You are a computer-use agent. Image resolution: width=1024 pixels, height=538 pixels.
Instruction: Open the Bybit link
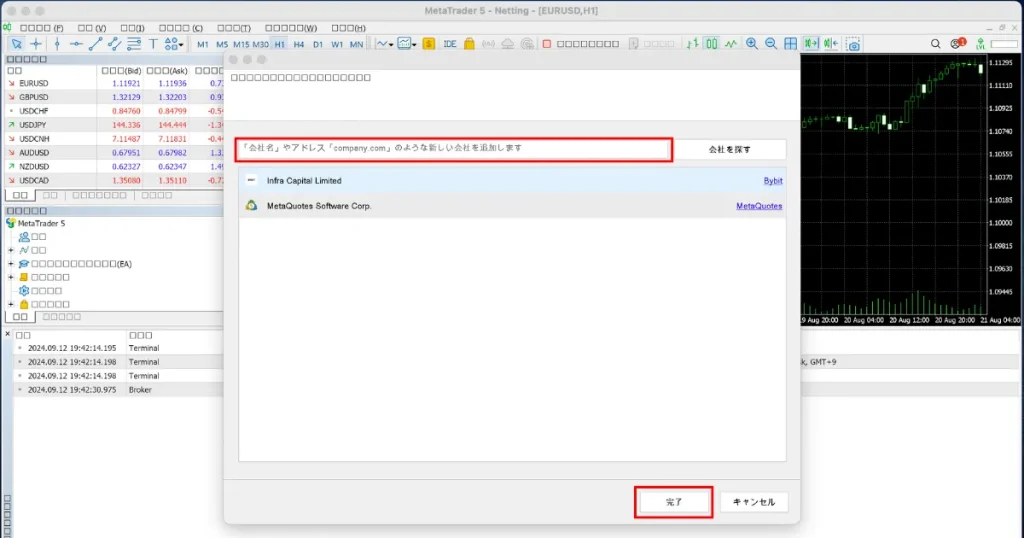773,181
